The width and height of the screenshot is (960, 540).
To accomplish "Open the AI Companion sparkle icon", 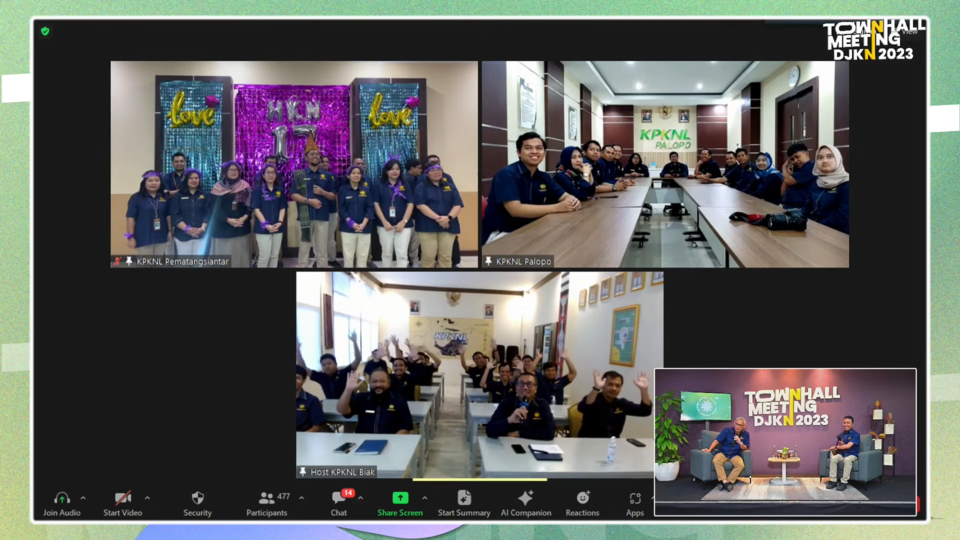I will click(x=526, y=498).
